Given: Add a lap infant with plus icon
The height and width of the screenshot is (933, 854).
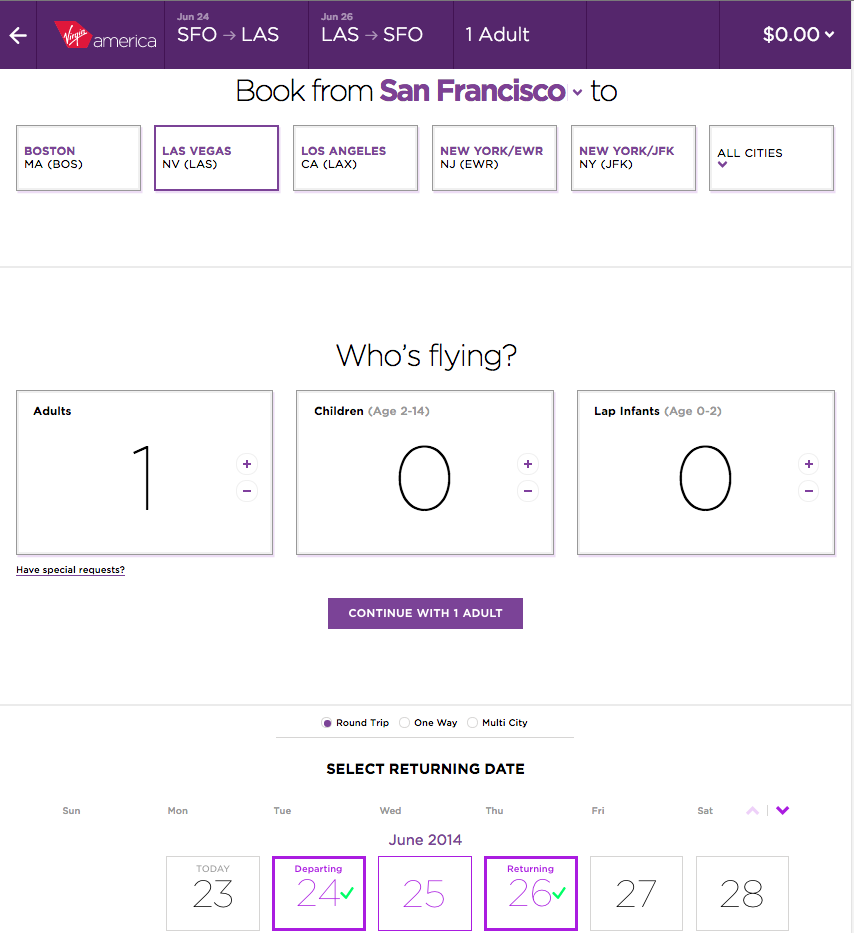Looking at the screenshot, I should pyautogui.click(x=809, y=464).
